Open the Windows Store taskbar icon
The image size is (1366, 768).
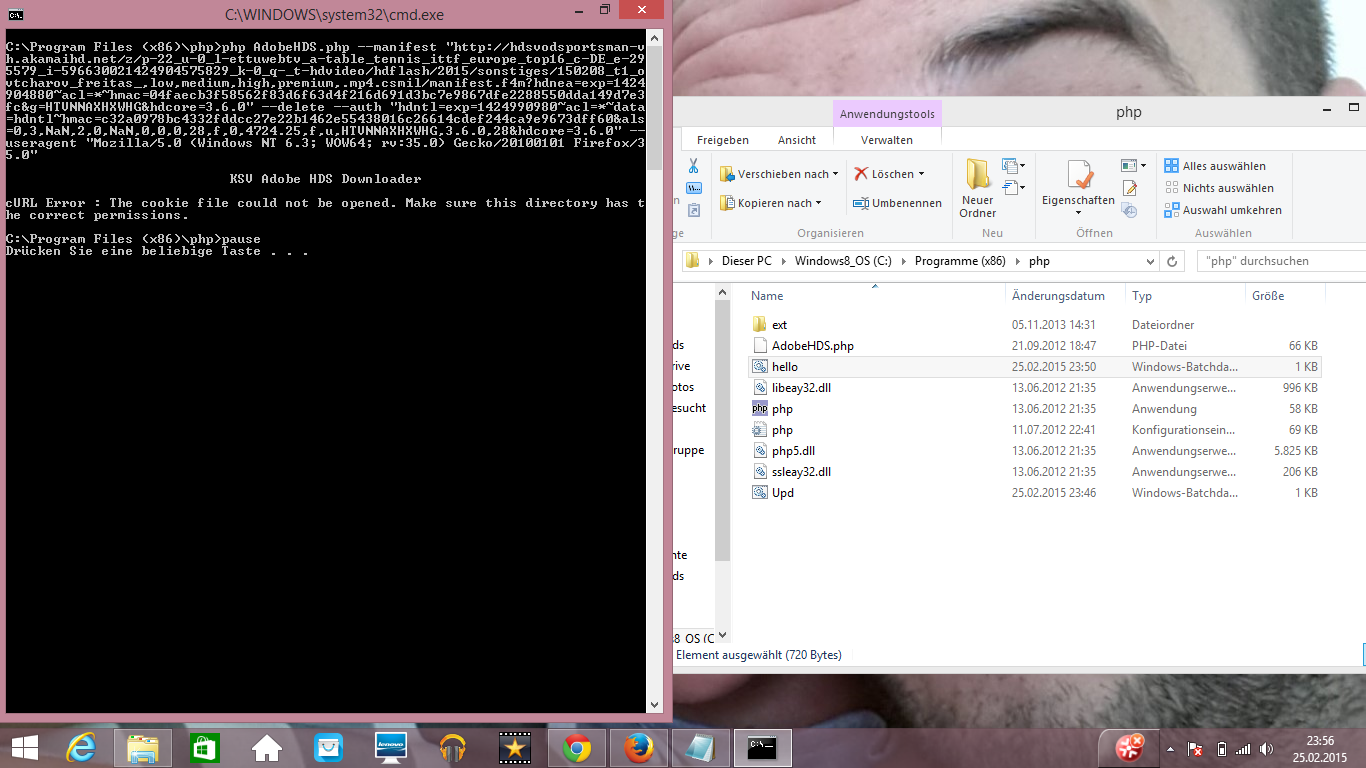pyautogui.click(x=204, y=748)
